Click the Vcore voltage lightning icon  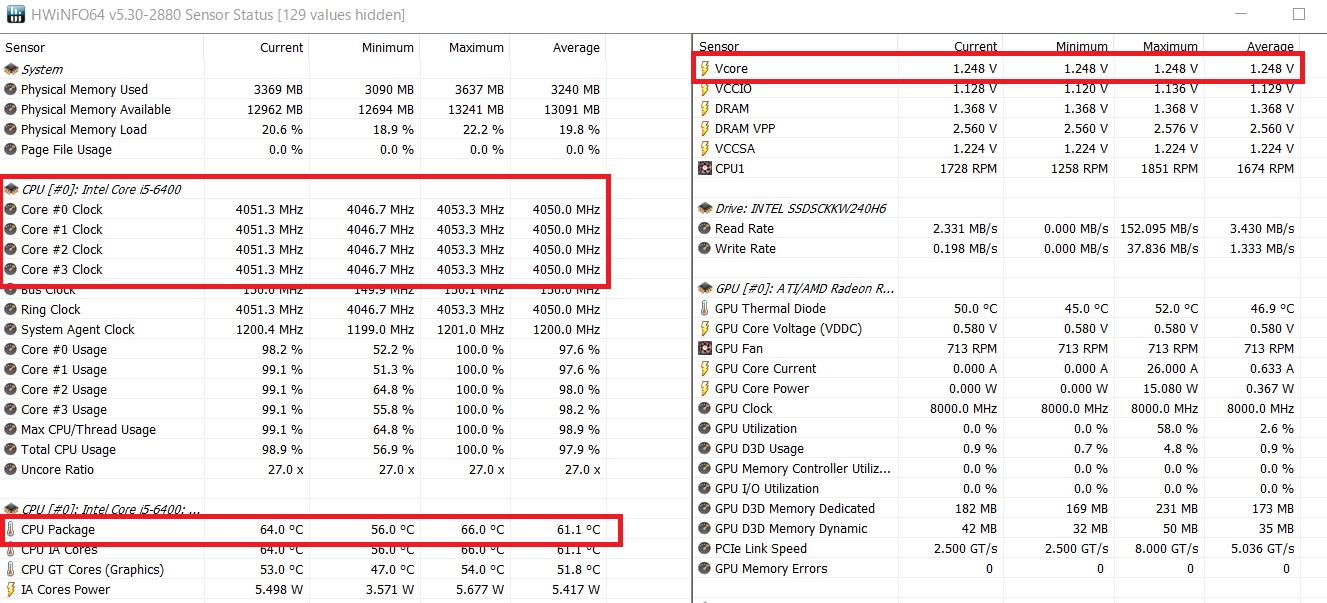[705, 68]
